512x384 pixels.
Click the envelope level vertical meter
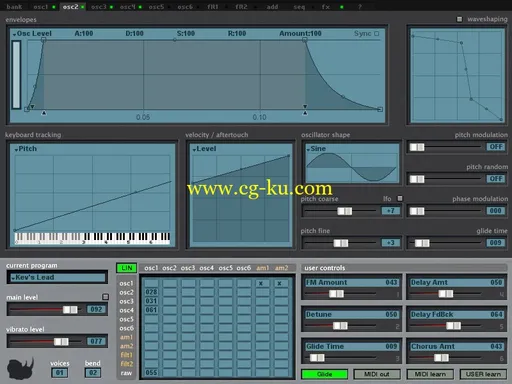pyautogui.click(x=16, y=75)
